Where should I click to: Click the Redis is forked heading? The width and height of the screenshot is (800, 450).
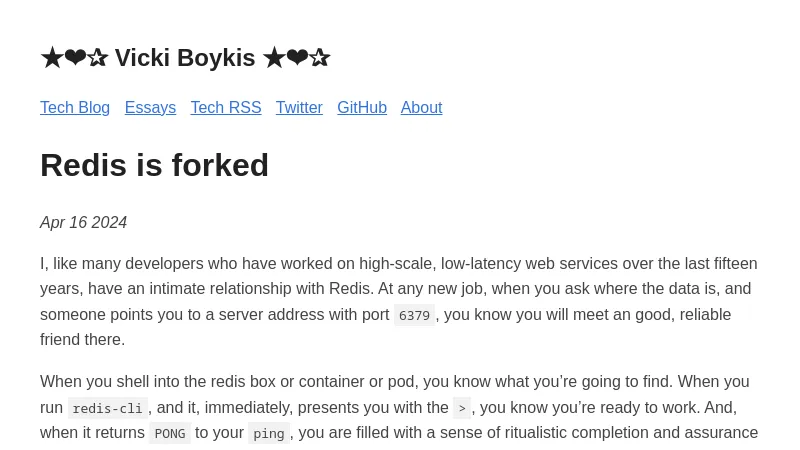click(x=154, y=165)
